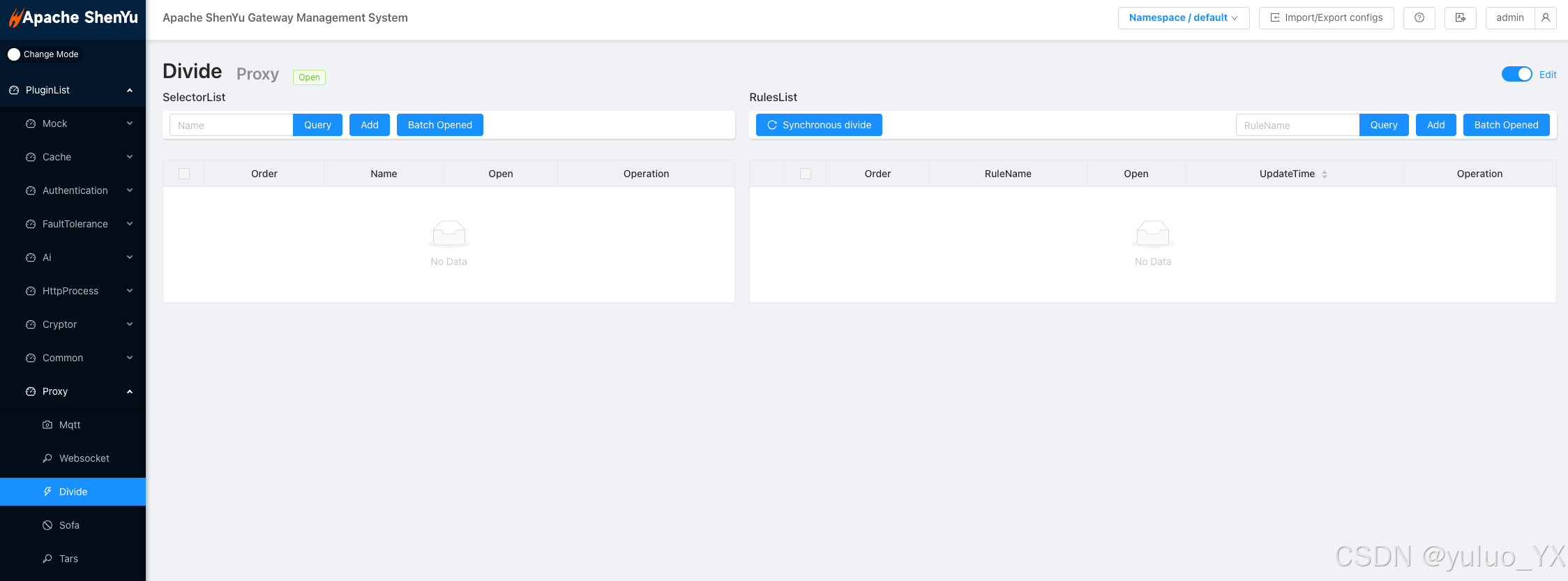Click the Websocket key icon
This screenshot has height=581, width=1568.
pos(47,458)
